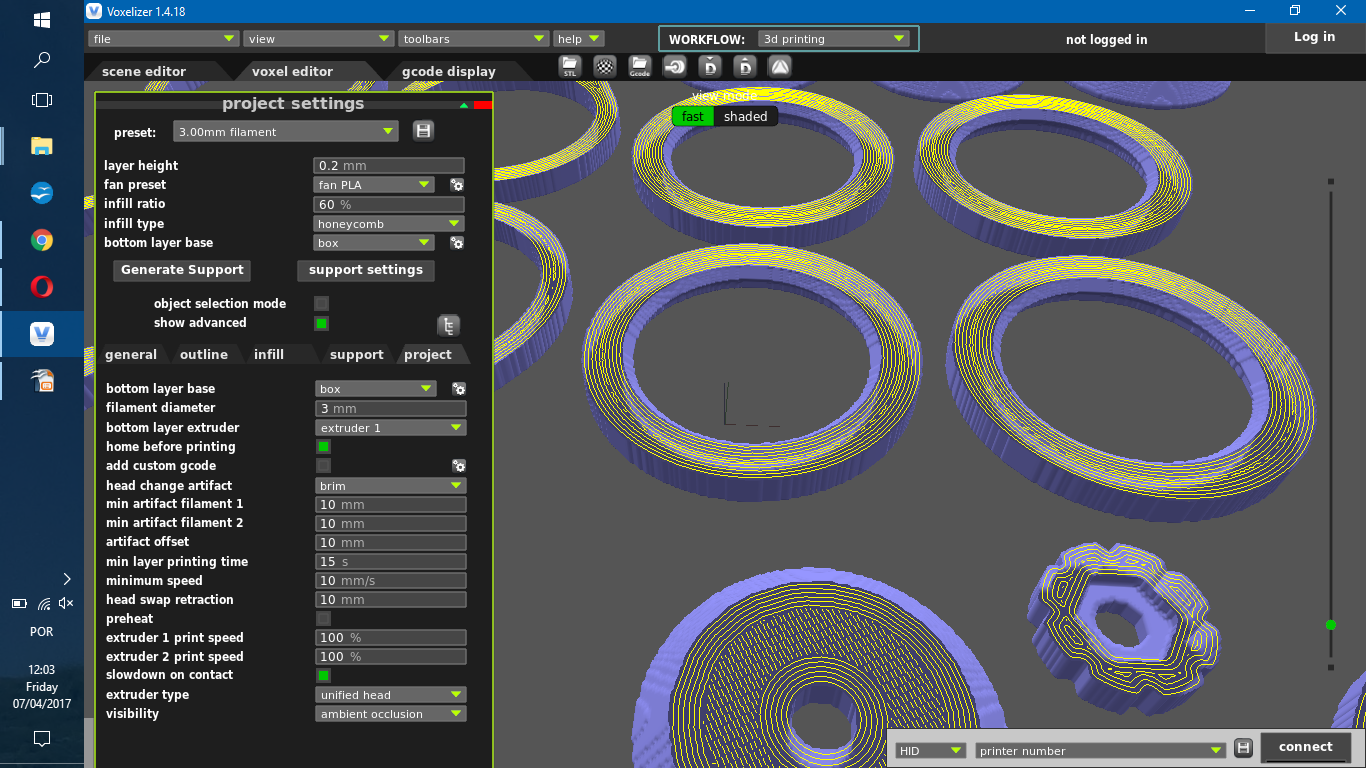Click the tree hierarchy icon beside show advanced
The width and height of the screenshot is (1366, 768).
click(x=449, y=325)
